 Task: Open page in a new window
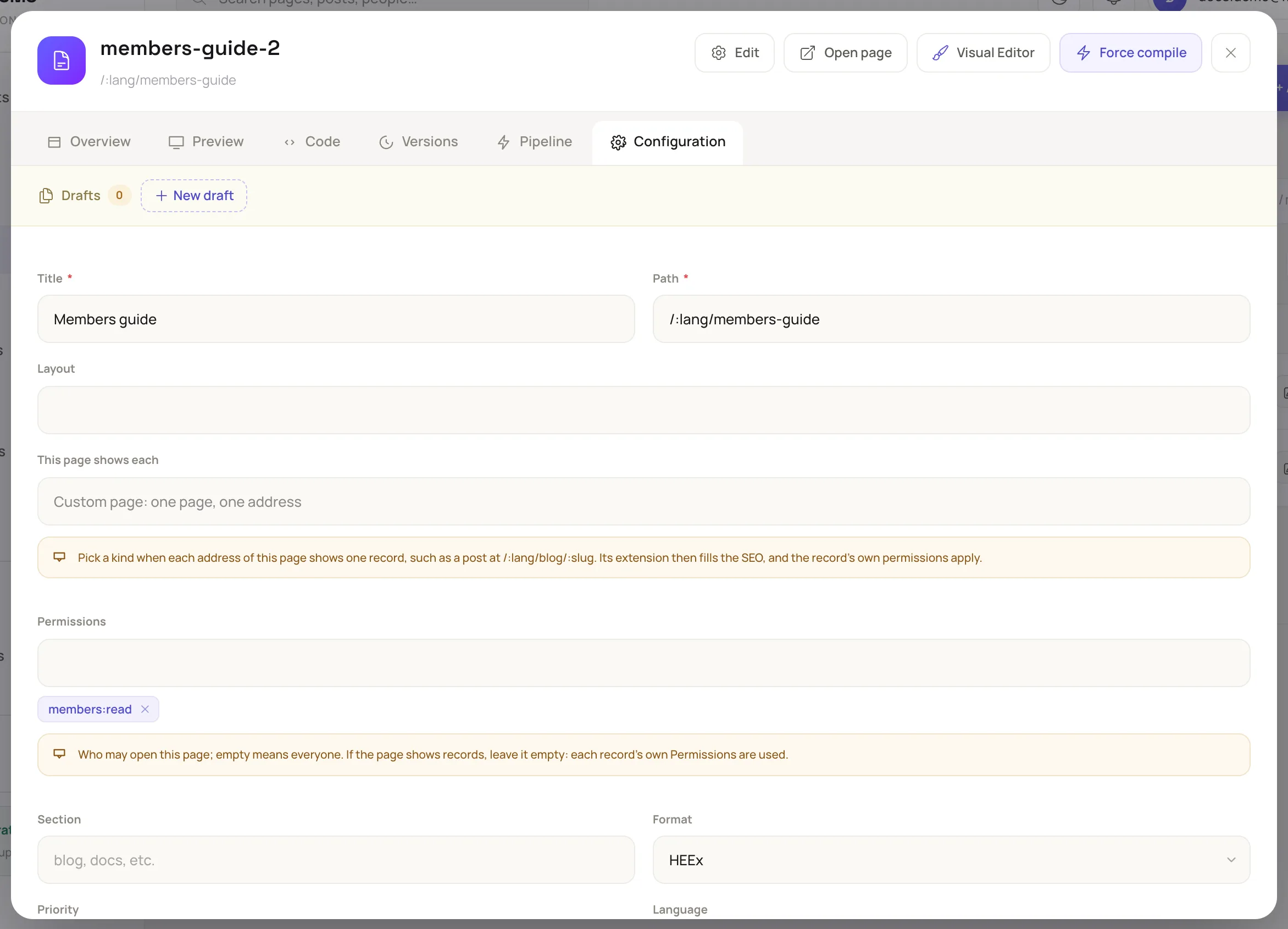point(845,53)
